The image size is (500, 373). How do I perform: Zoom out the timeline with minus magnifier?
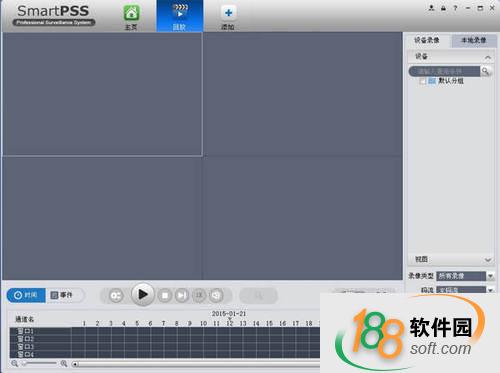(x=15, y=364)
